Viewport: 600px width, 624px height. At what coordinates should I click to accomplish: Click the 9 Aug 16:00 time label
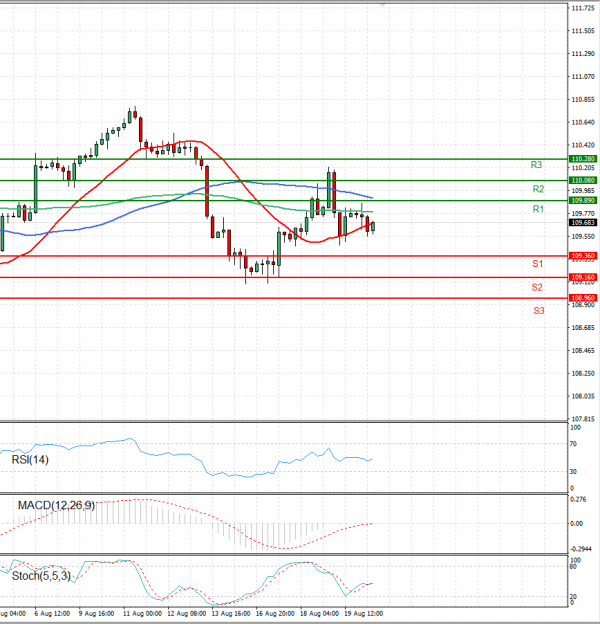click(96, 613)
